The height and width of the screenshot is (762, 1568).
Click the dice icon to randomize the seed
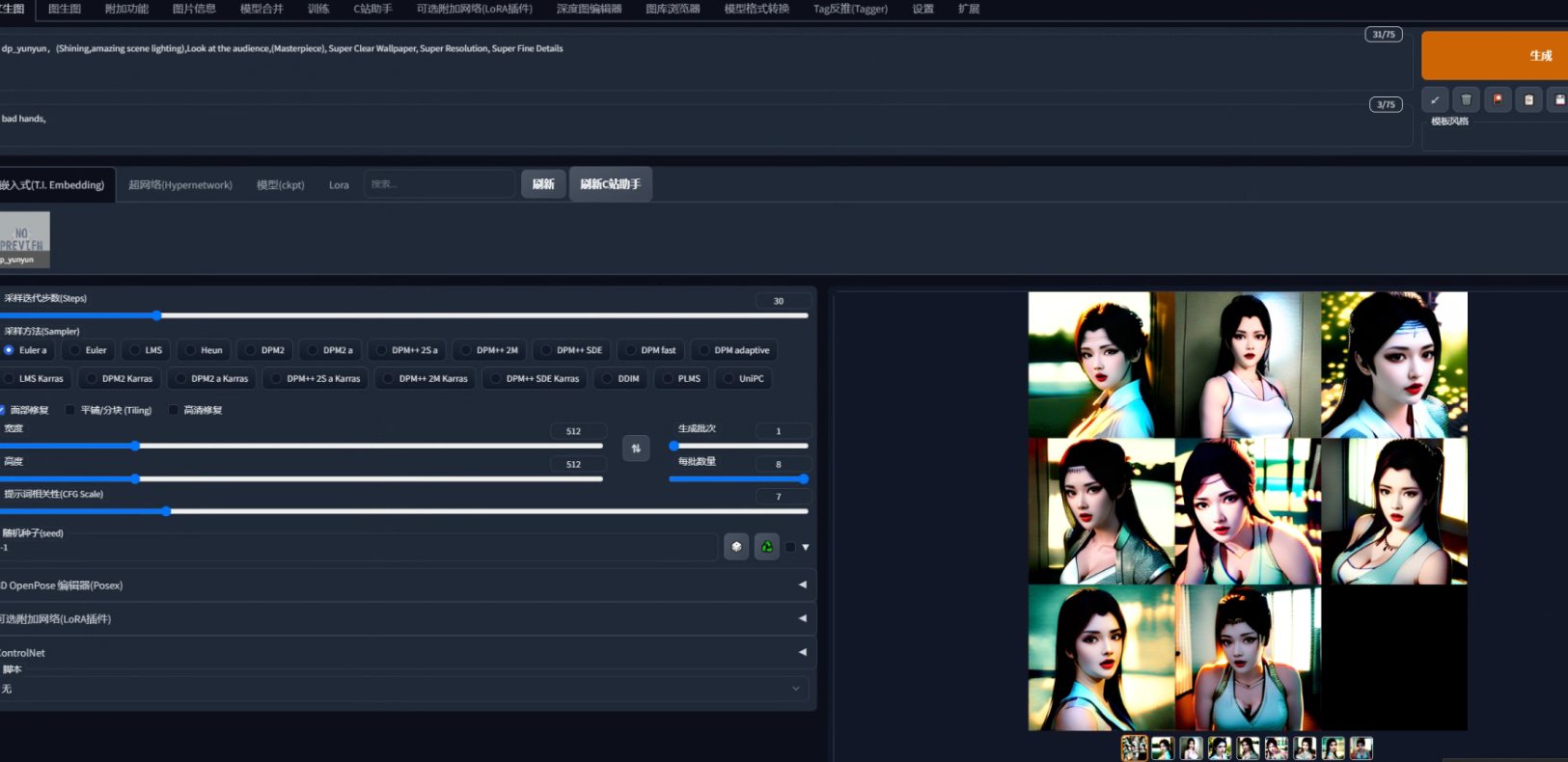[x=736, y=547]
